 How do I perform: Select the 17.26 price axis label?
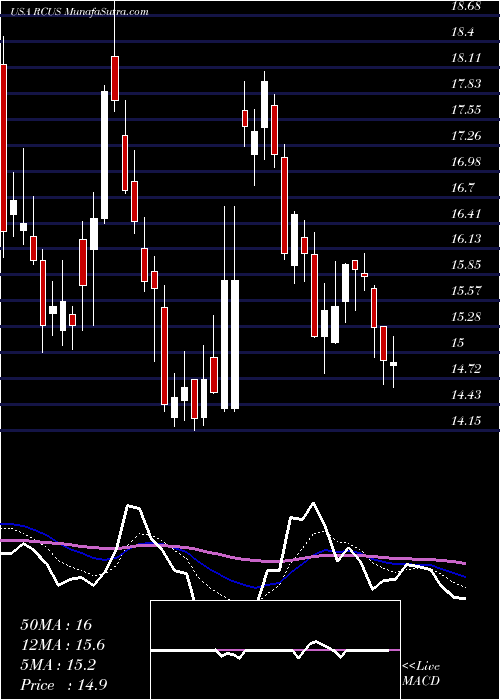pos(466,136)
